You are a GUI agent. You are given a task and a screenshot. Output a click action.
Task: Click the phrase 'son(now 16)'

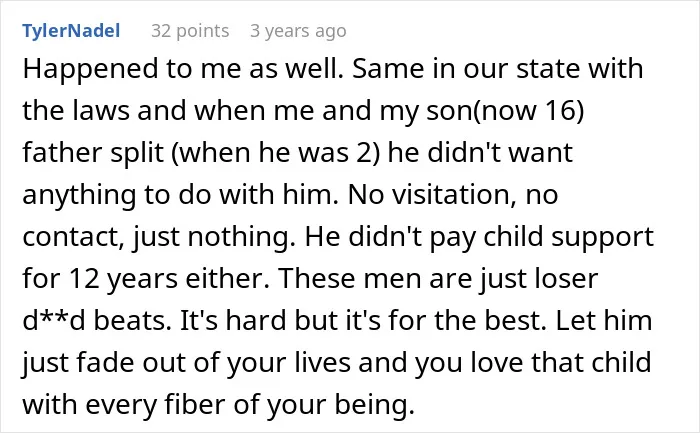point(505,110)
